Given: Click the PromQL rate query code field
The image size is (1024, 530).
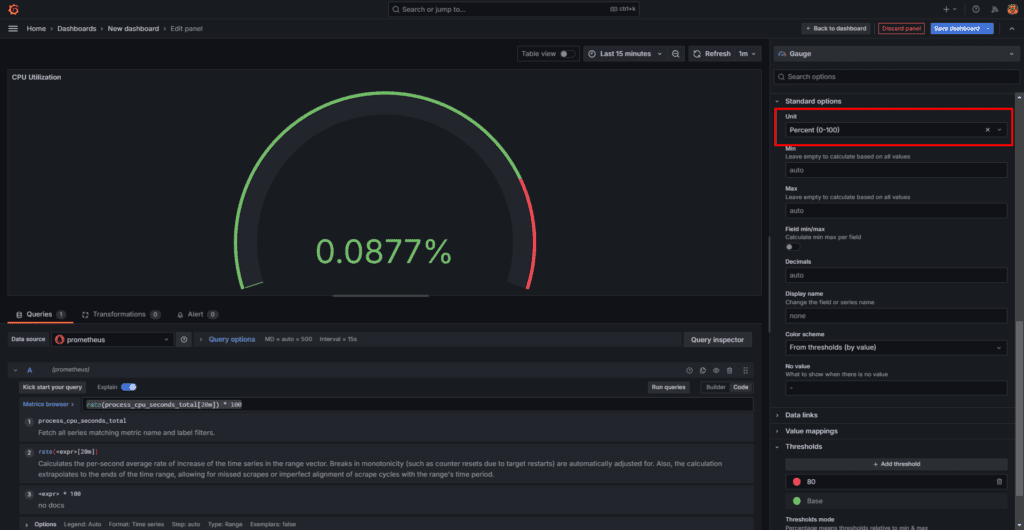Looking at the screenshot, I should click(x=417, y=405).
